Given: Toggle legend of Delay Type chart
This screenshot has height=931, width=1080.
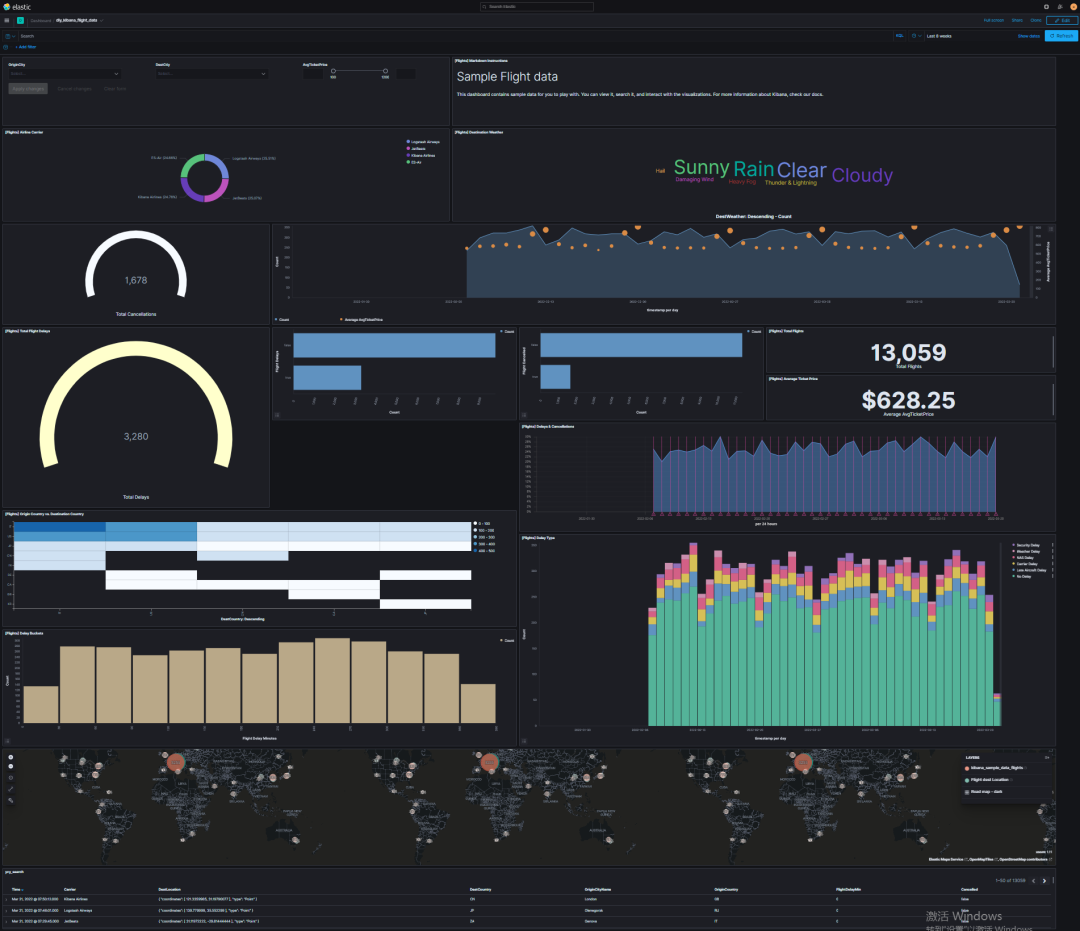Looking at the screenshot, I should point(524,742).
